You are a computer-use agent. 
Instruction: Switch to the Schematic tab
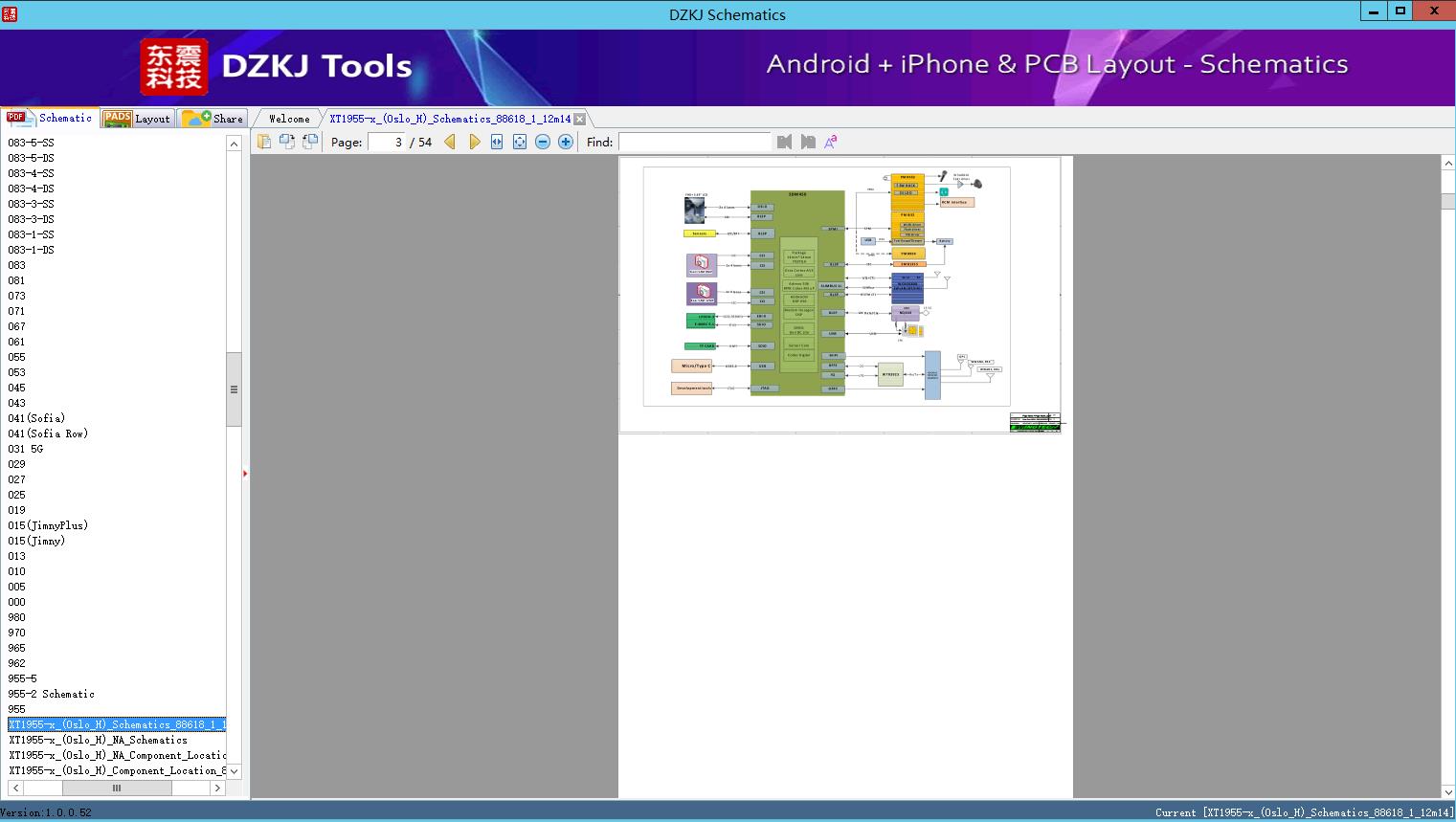coord(50,118)
